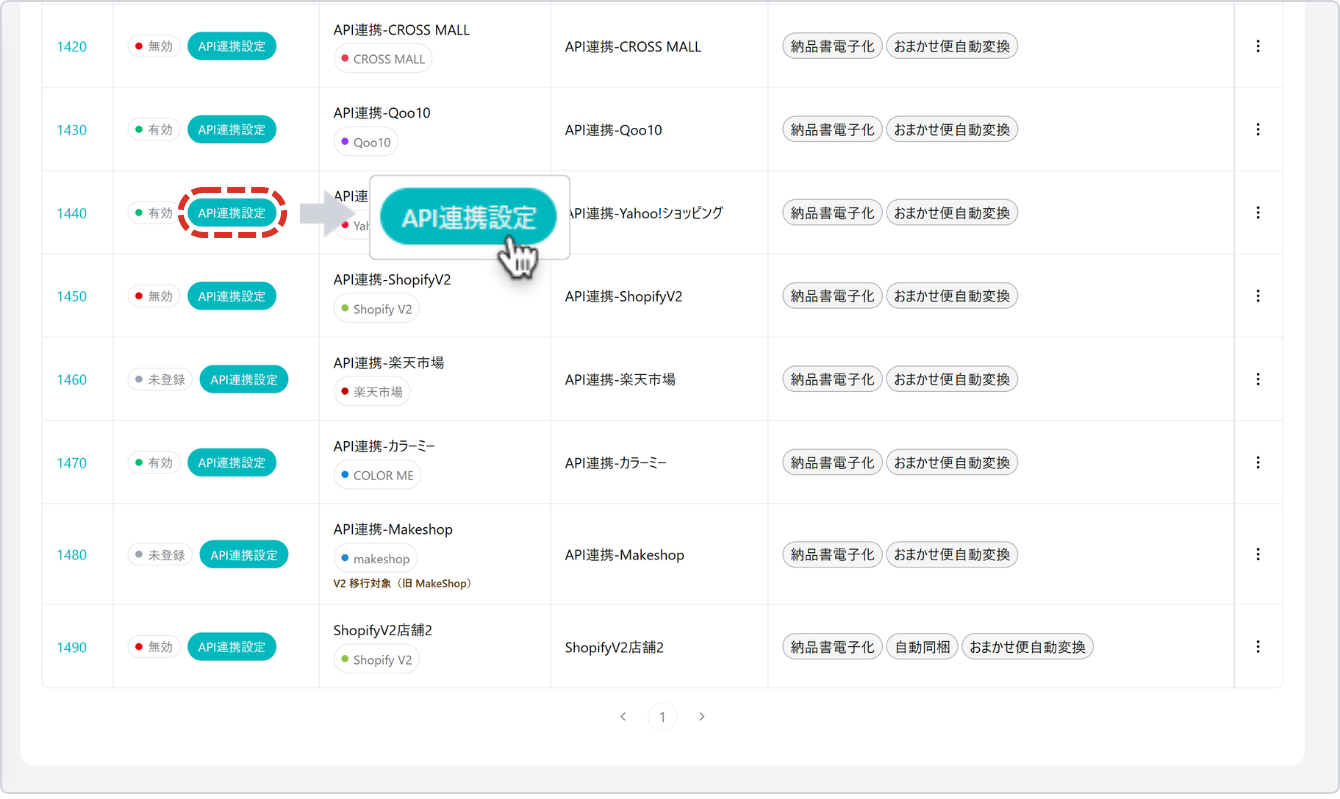Screen dimensions: 1340x799
Task: Click API連携設定 button in row 1490
Action: 232,647
